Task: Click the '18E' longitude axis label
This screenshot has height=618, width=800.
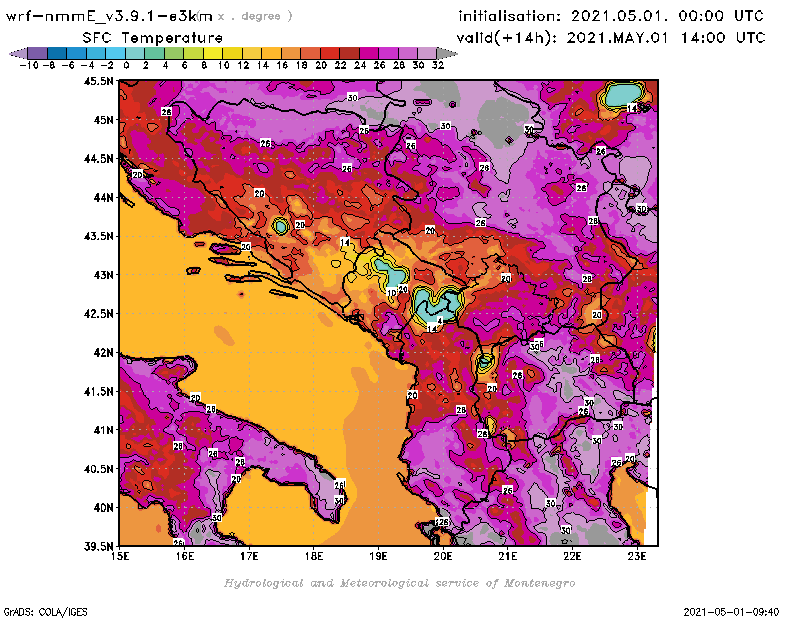Action: [x=314, y=556]
